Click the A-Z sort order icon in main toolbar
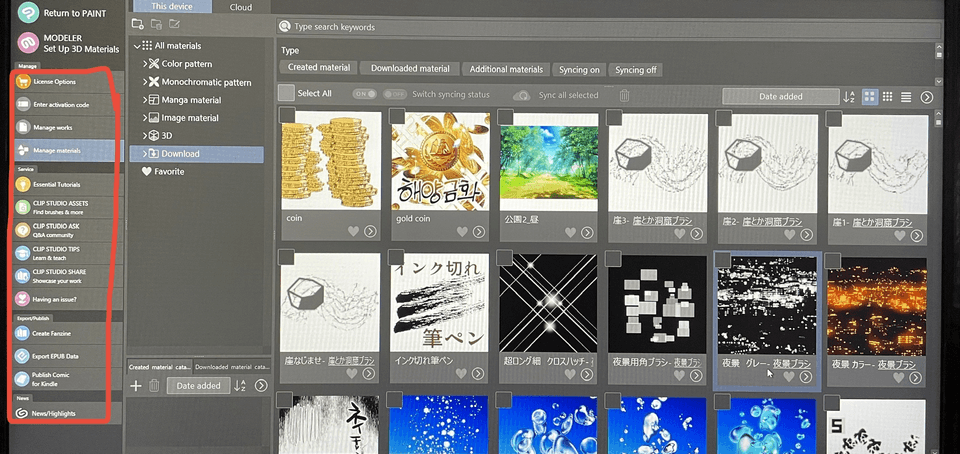The width and height of the screenshot is (960, 454). coord(849,97)
